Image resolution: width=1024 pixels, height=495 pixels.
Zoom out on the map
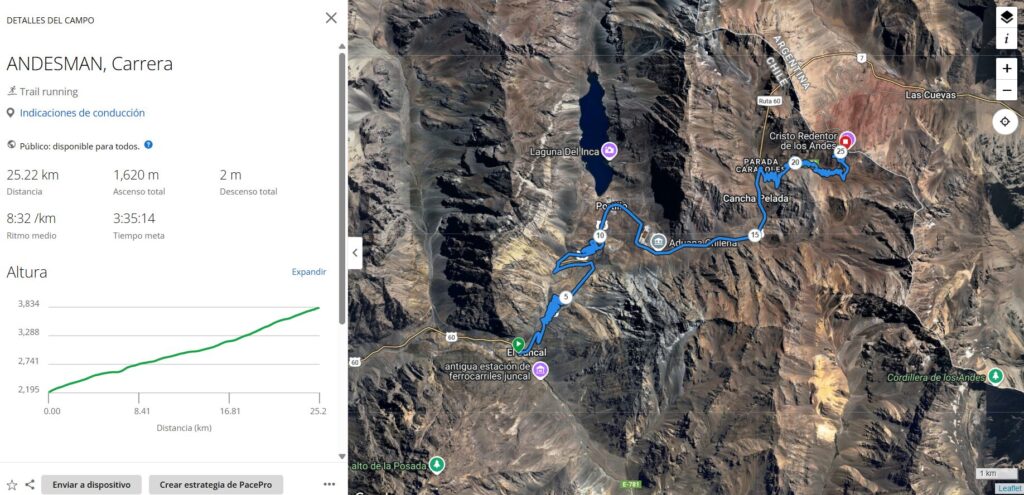click(1006, 89)
